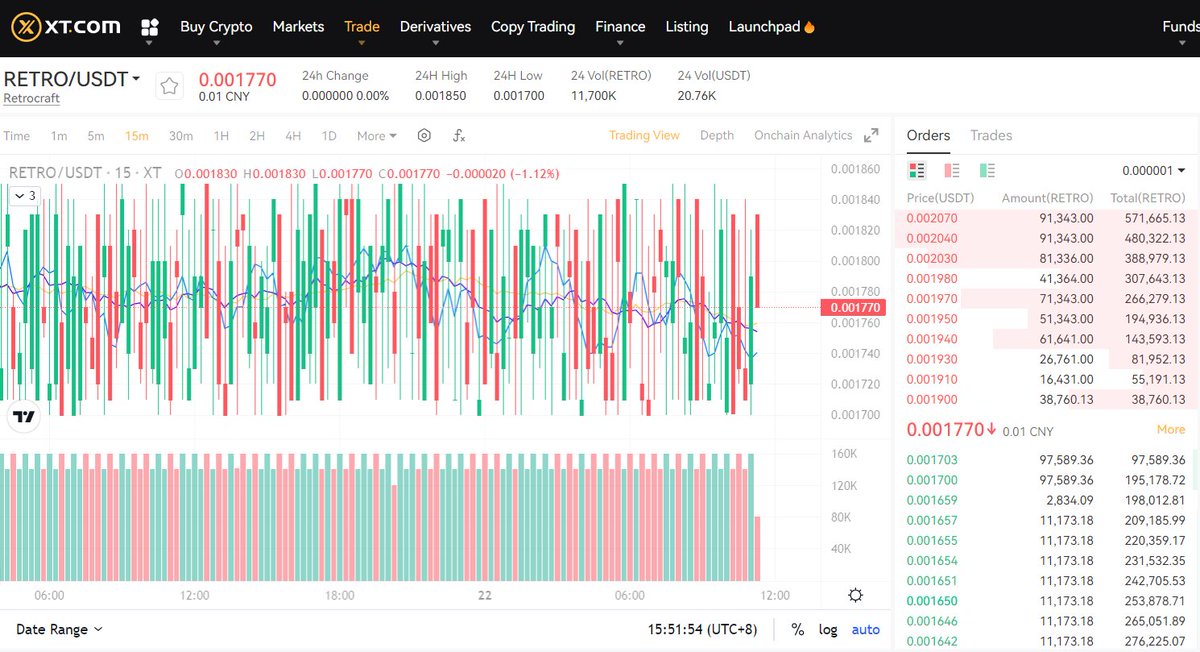Open chart settings hexagon icon
Image resolution: width=1200 pixels, height=652 pixels.
click(x=424, y=136)
